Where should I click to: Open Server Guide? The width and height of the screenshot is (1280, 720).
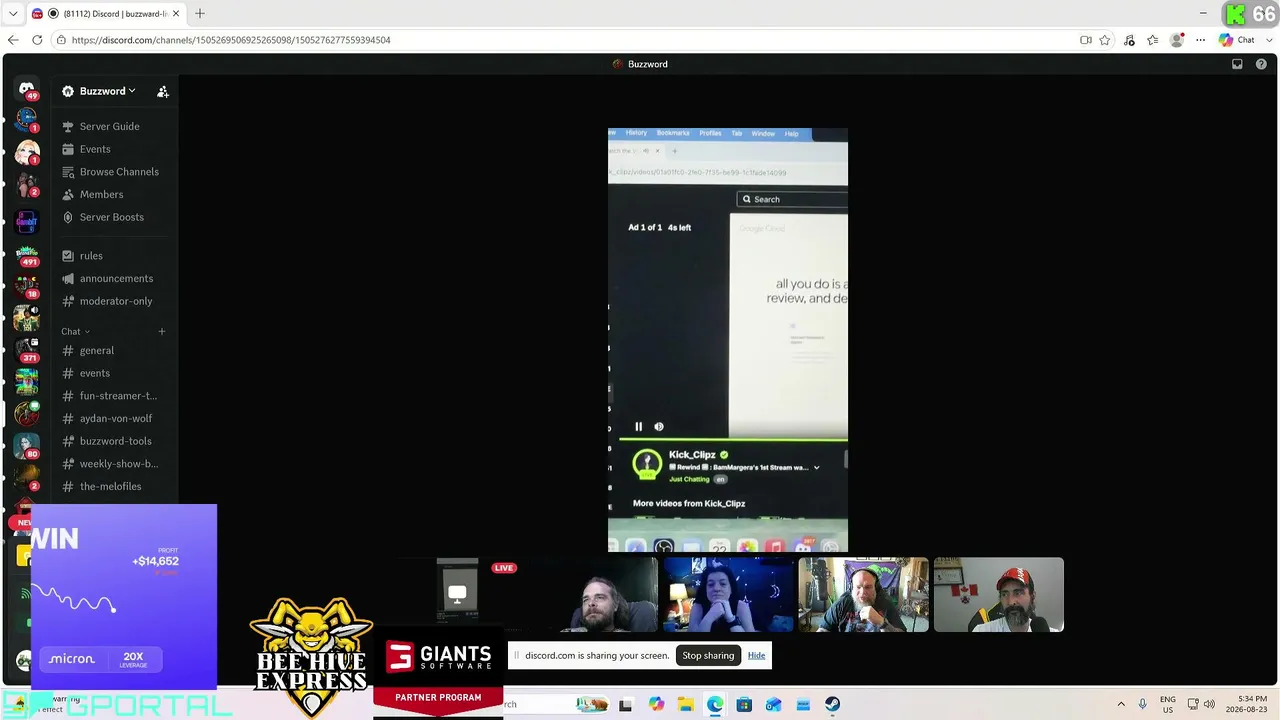click(110, 127)
